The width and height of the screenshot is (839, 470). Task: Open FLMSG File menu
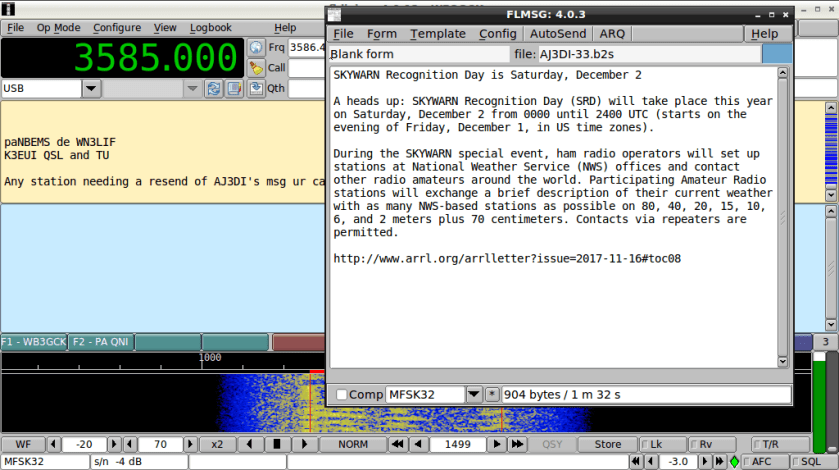pyautogui.click(x=343, y=34)
